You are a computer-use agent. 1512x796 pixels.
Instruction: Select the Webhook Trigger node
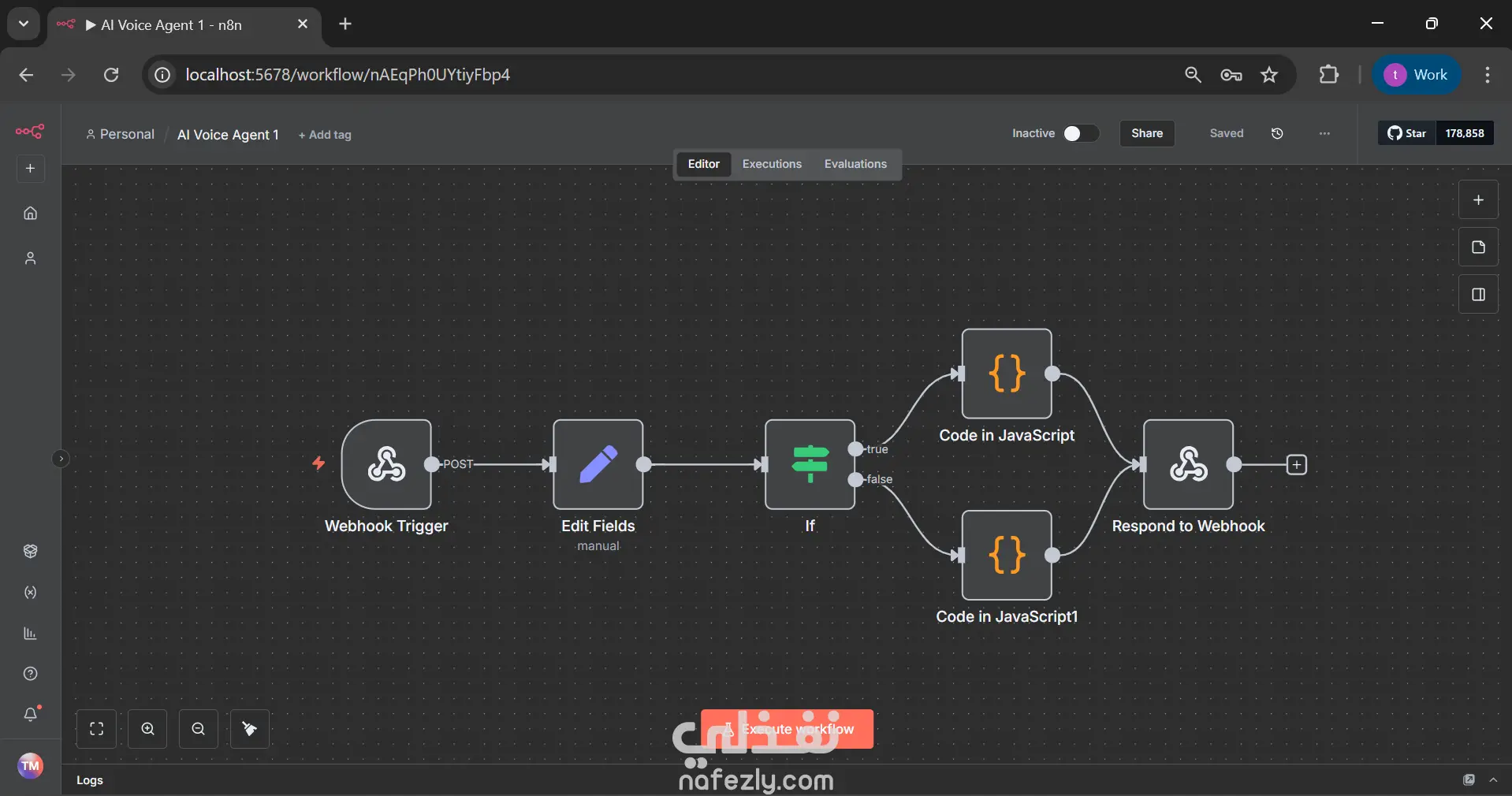pyautogui.click(x=386, y=464)
